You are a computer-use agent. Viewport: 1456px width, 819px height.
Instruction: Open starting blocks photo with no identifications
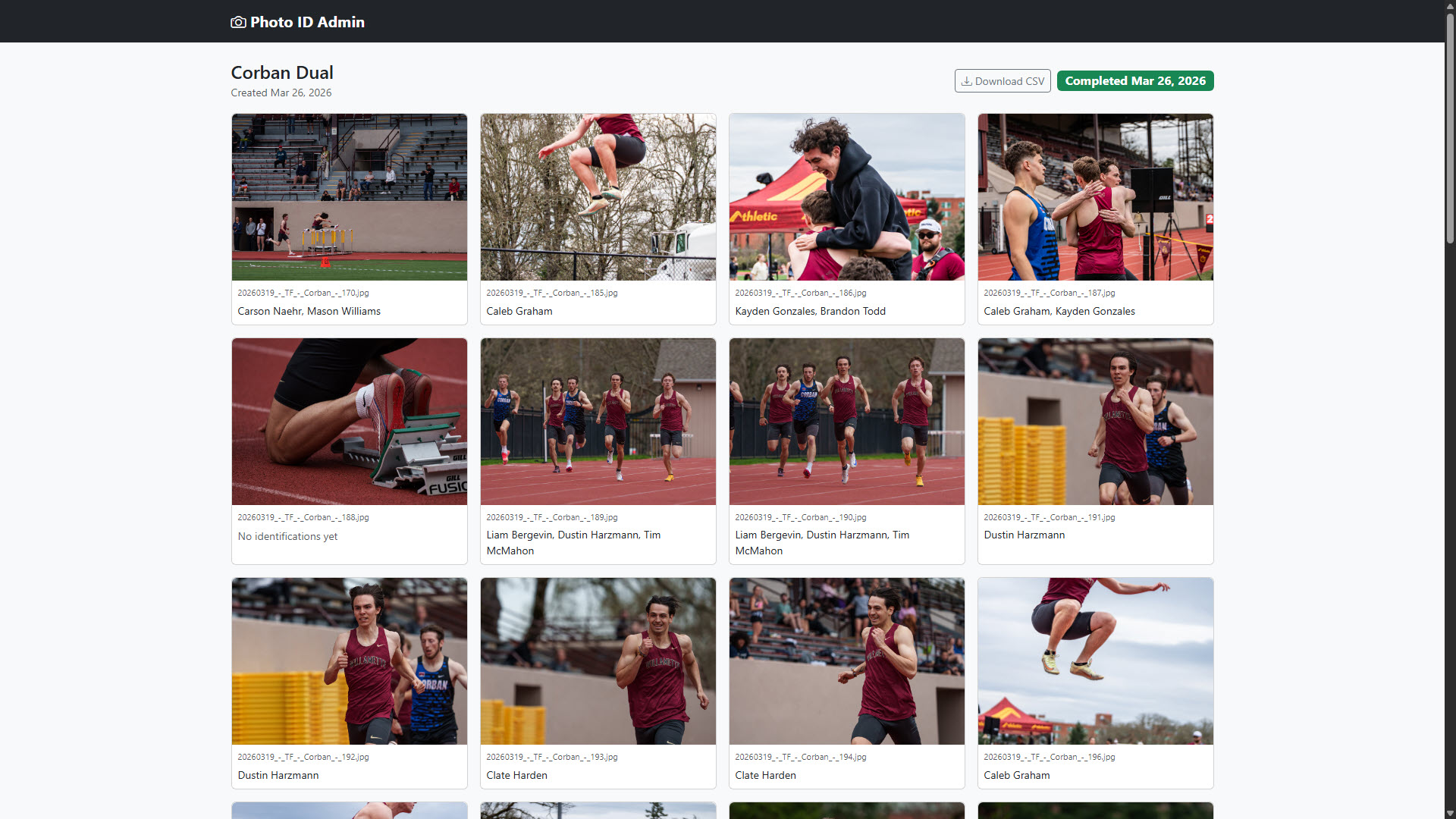[x=349, y=422]
